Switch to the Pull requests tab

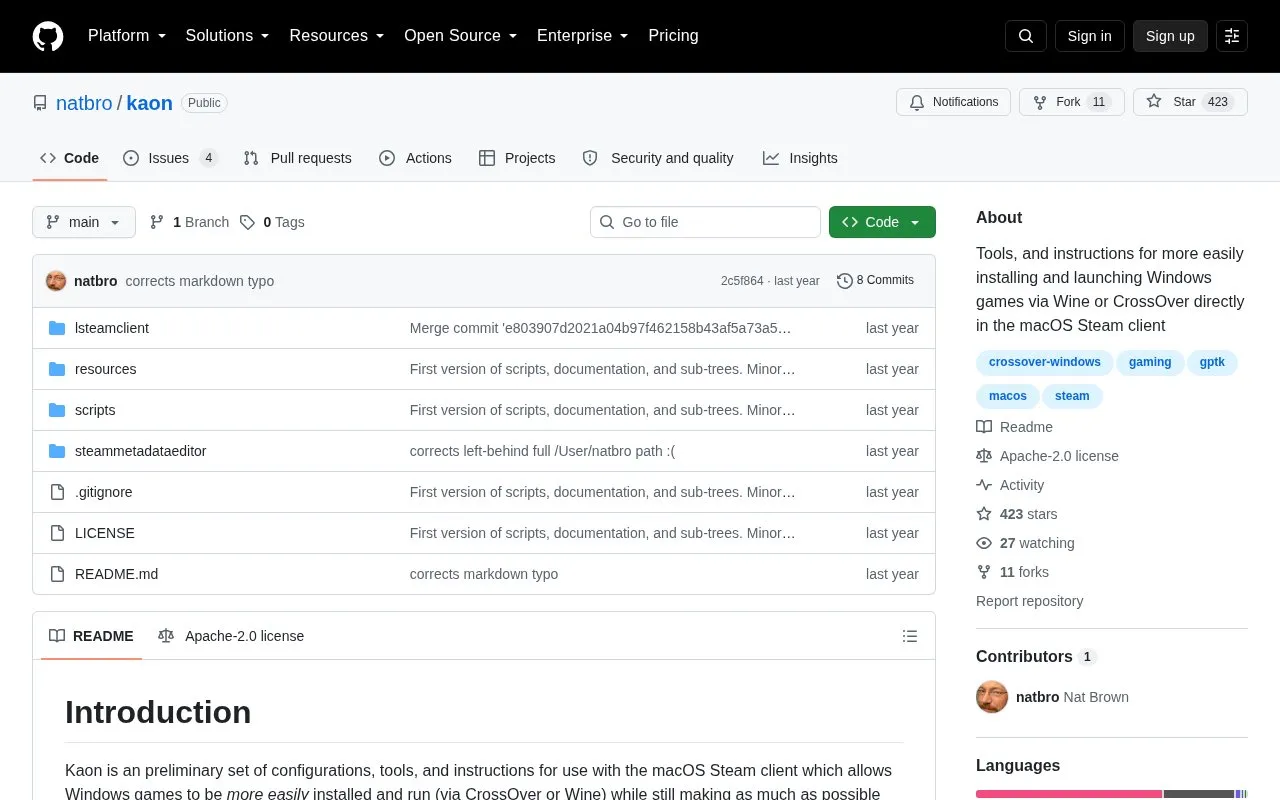[x=297, y=158]
